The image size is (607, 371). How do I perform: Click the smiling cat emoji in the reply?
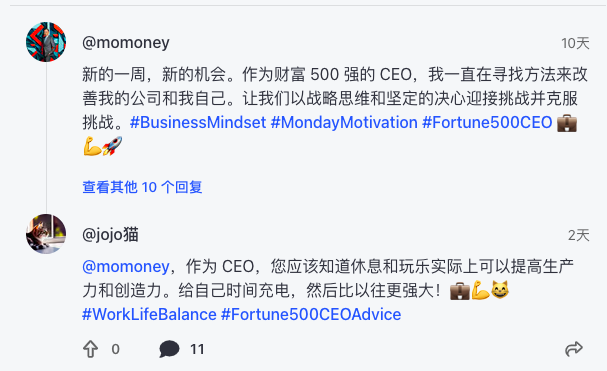click(500, 290)
